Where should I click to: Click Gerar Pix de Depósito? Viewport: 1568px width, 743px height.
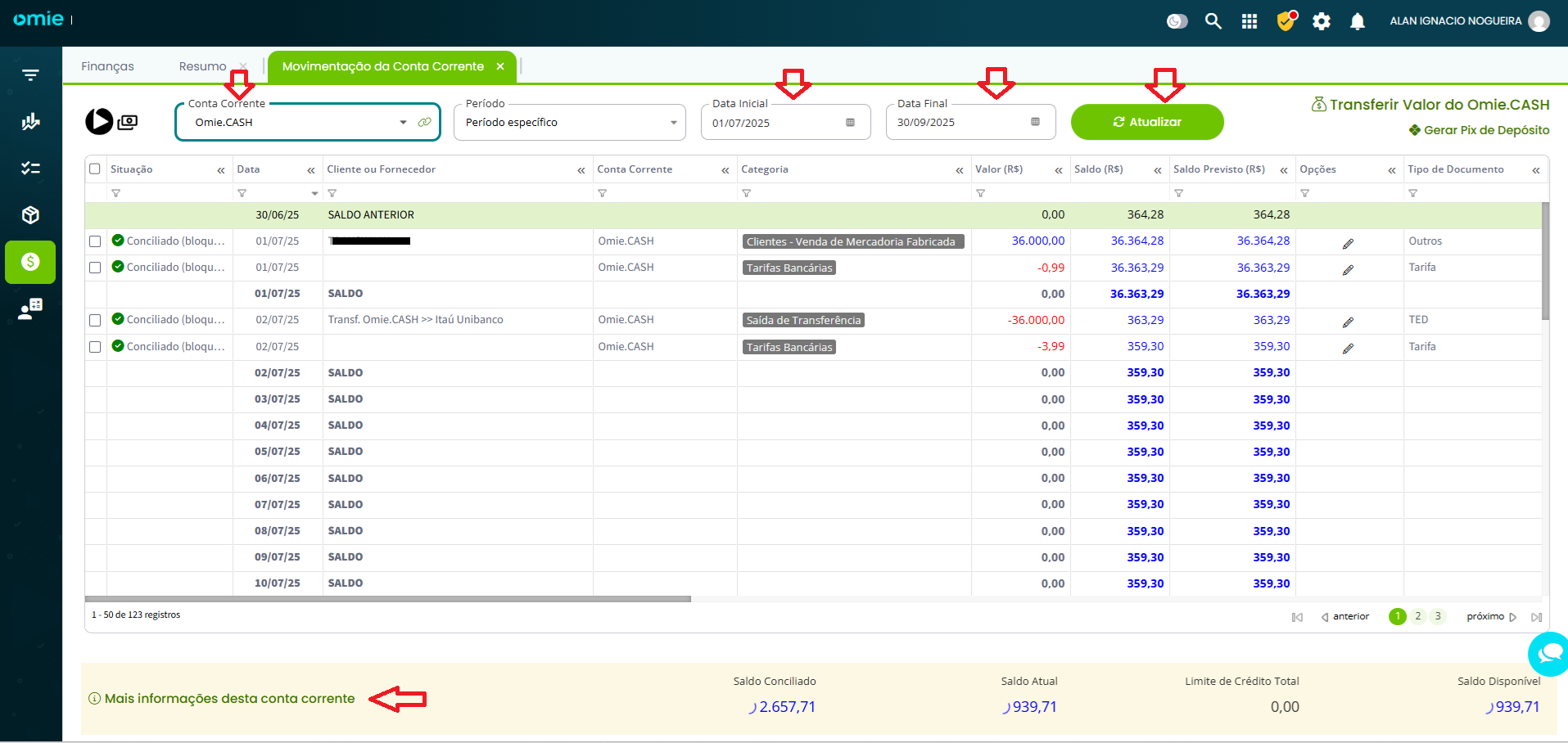tap(1479, 130)
